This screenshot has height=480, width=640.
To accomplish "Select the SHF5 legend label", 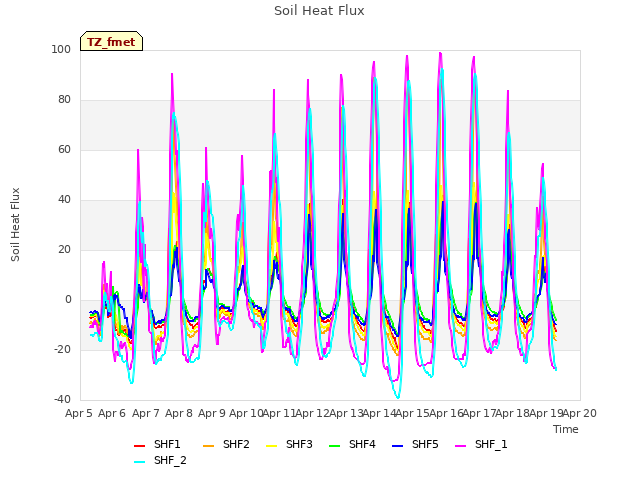I will pyautogui.click(x=425, y=444).
